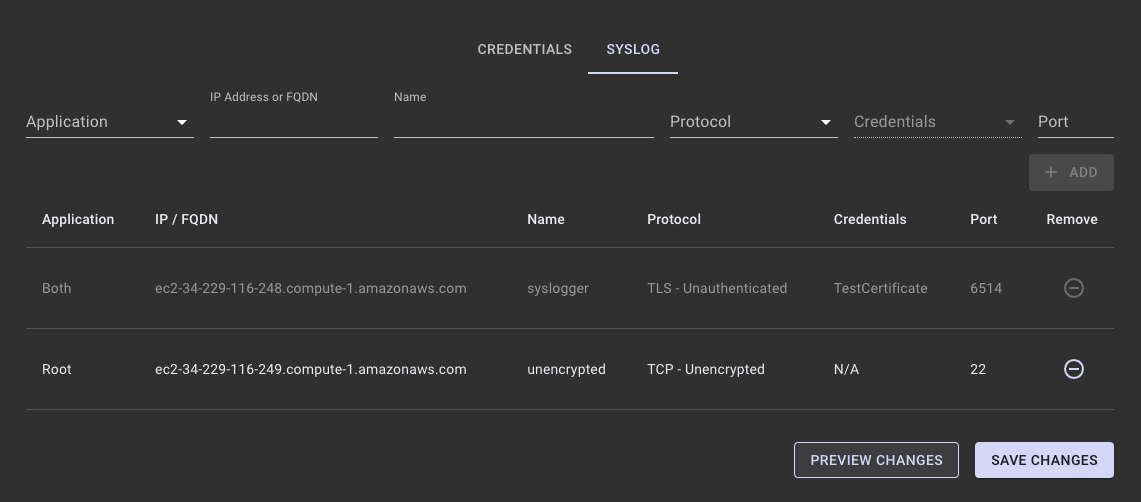1141x502 pixels.
Task: Click the IP / FQDN column header
Action: pos(186,219)
